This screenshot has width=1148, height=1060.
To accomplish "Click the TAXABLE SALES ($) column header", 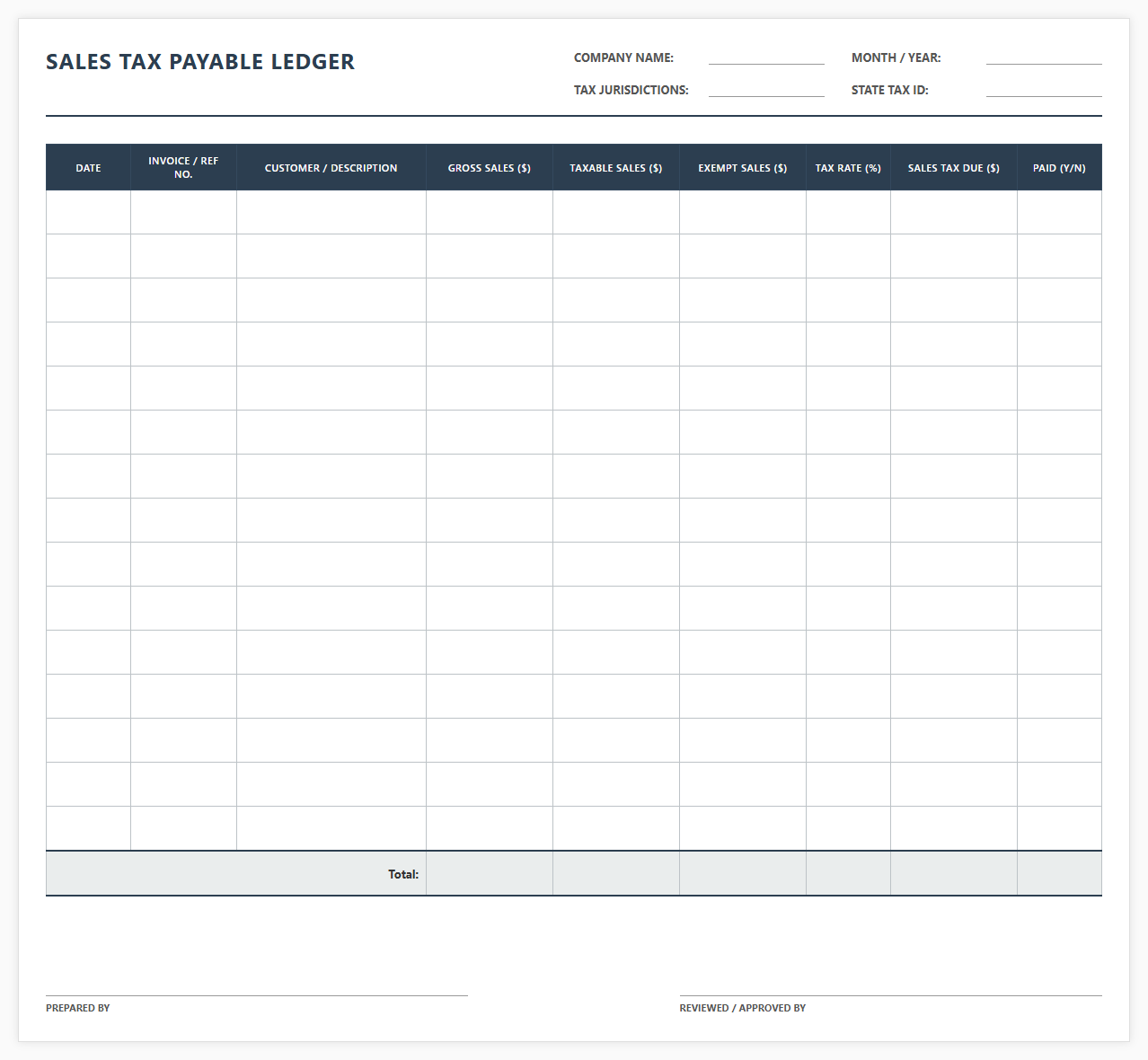I will [x=616, y=167].
